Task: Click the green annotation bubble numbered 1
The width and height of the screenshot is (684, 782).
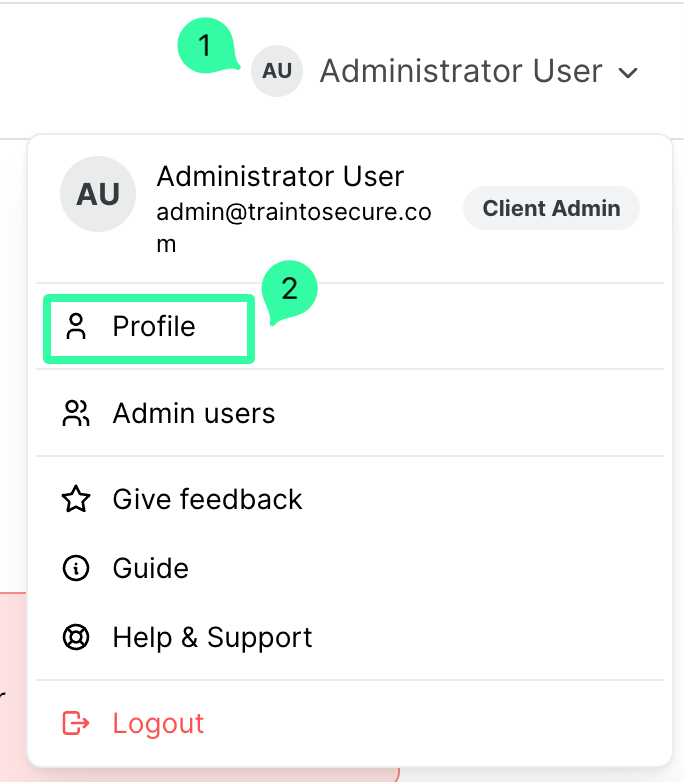Action: click(206, 46)
